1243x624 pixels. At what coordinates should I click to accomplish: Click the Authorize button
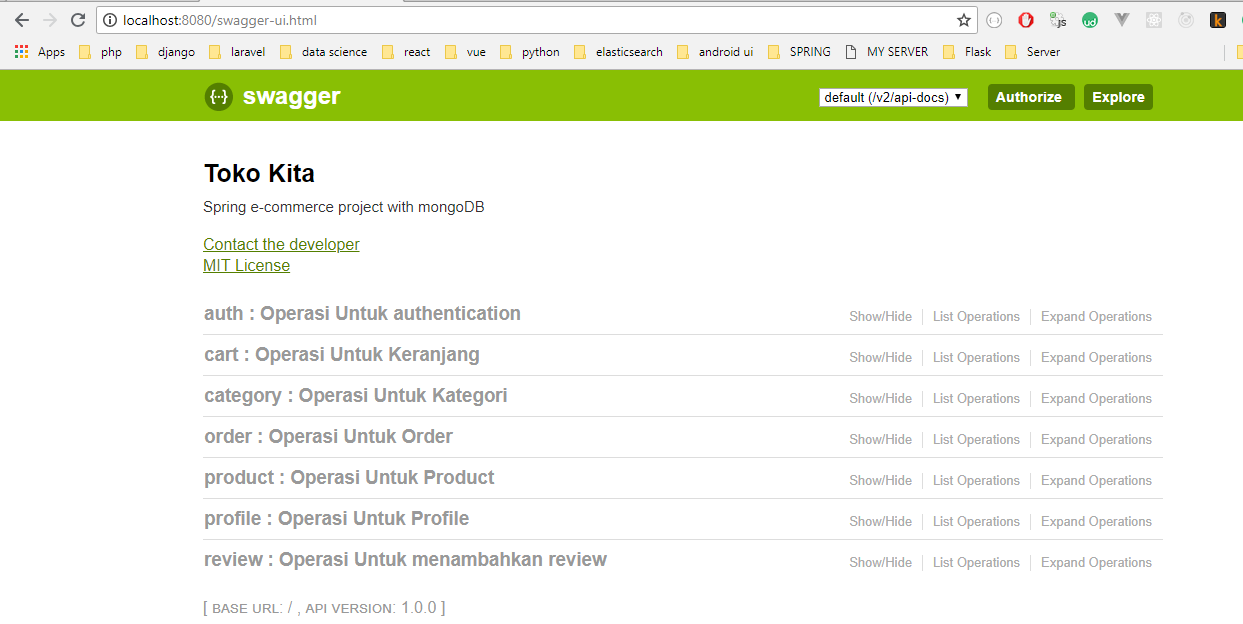click(x=1030, y=96)
